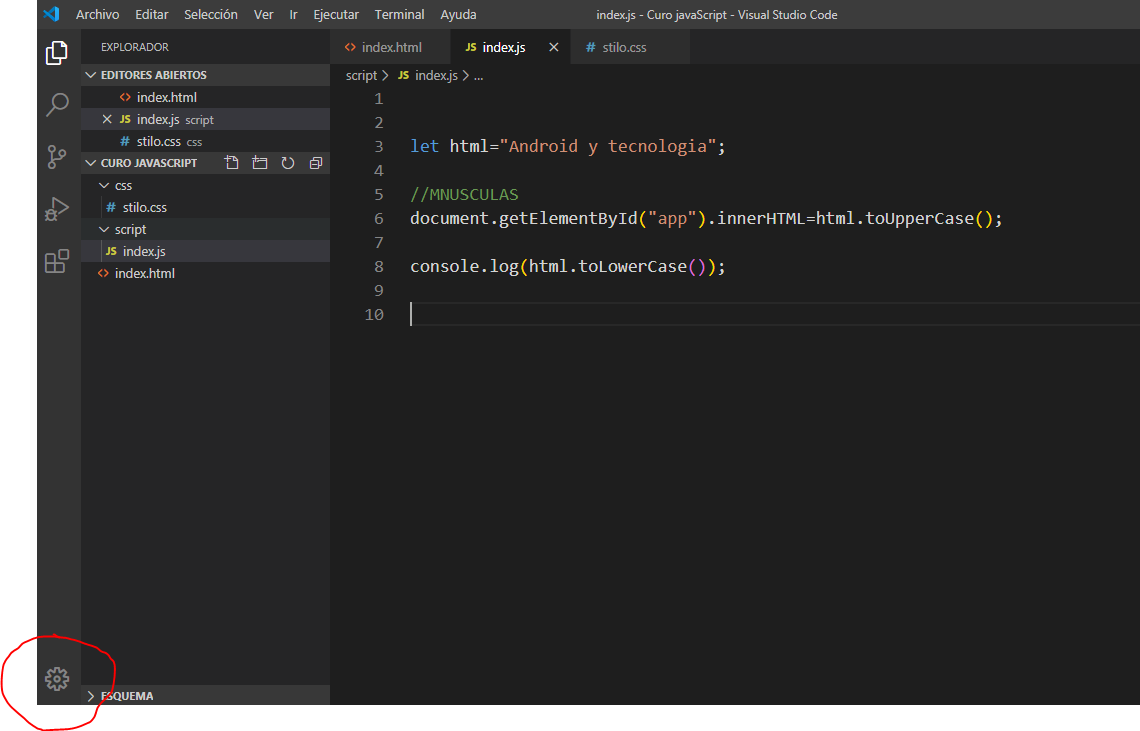
Task: Collapse the EDITORES ABIERTOS section
Action: point(91,75)
